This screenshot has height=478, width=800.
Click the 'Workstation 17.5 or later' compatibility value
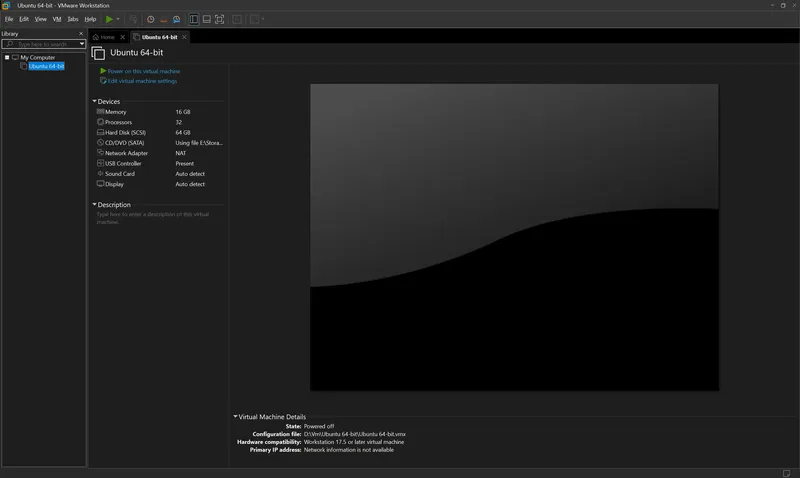(354, 442)
